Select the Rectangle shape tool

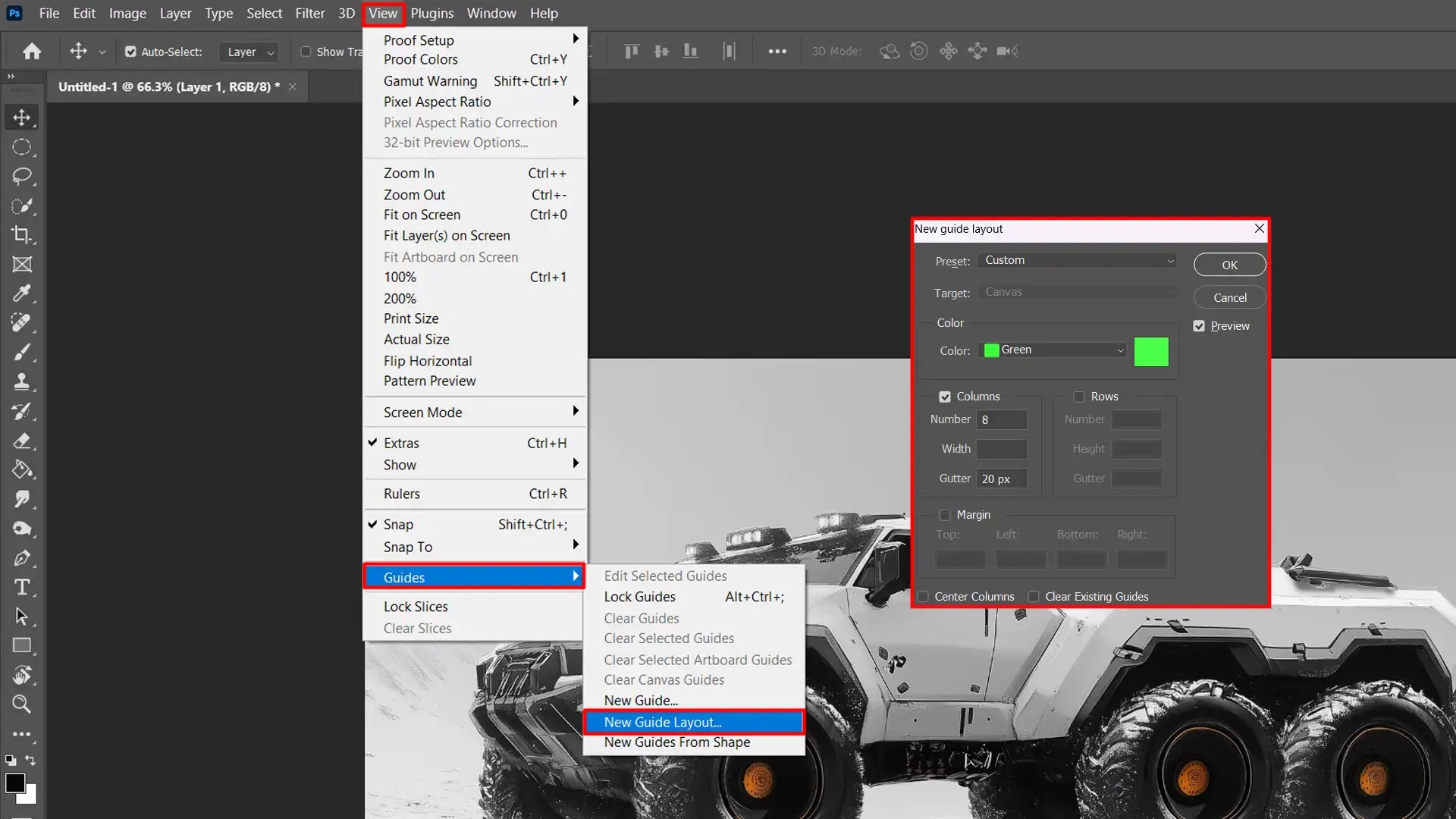[x=21, y=646]
